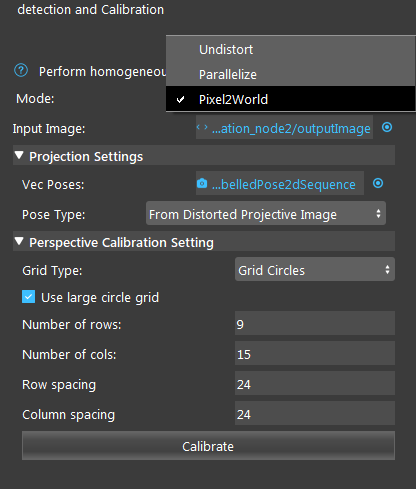Click the camera icon in Vec Poses field
The width and height of the screenshot is (416, 489).
coord(202,183)
